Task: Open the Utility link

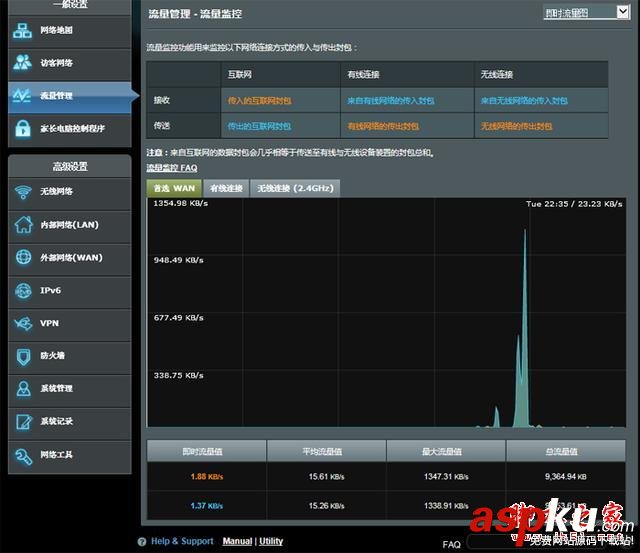Action: click(271, 541)
